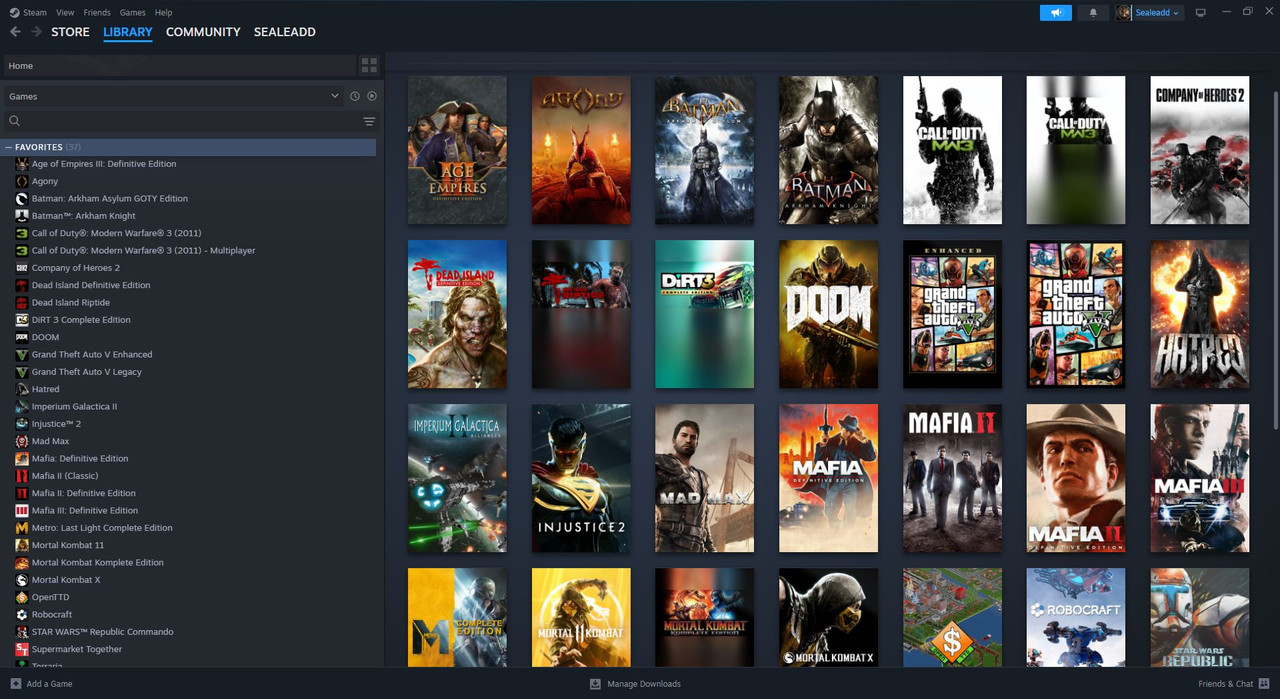Click the Manage Downloads icon

[x=595, y=684]
